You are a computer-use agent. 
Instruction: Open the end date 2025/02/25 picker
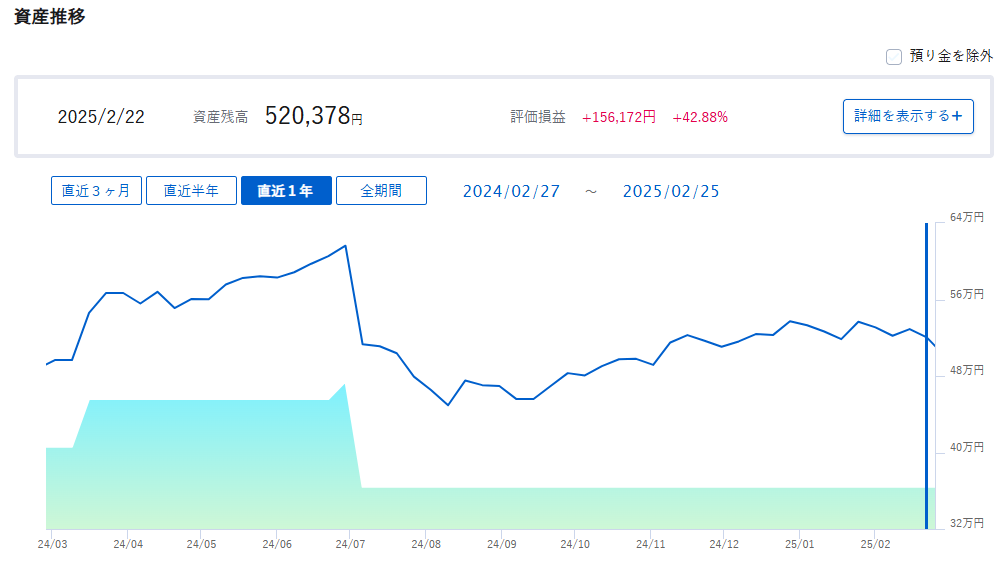click(671, 191)
